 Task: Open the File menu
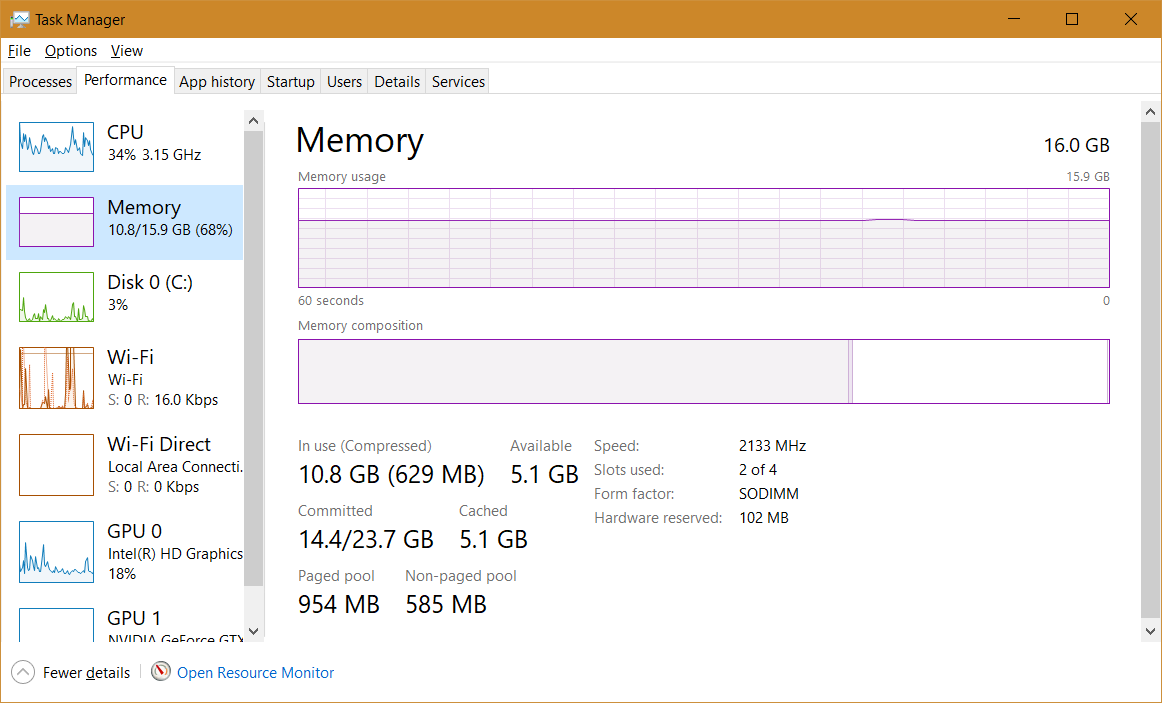tap(19, 51)
